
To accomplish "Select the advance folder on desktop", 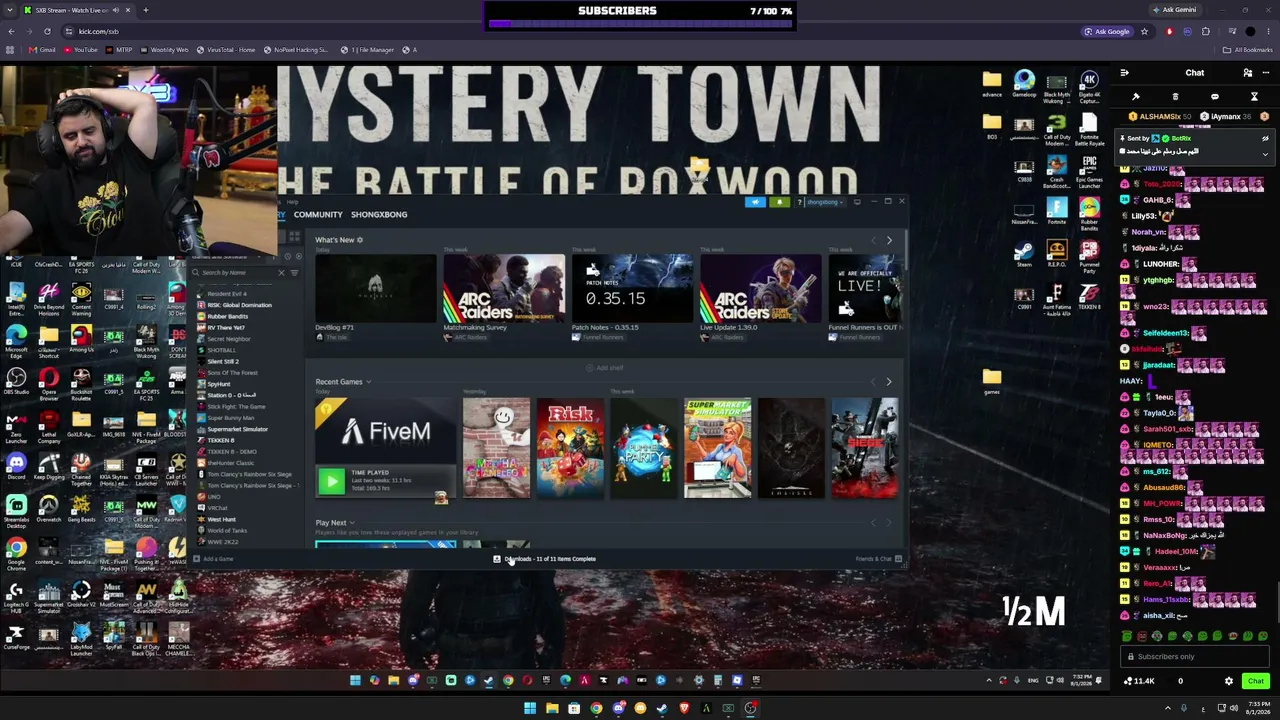I will click(992, 84).
